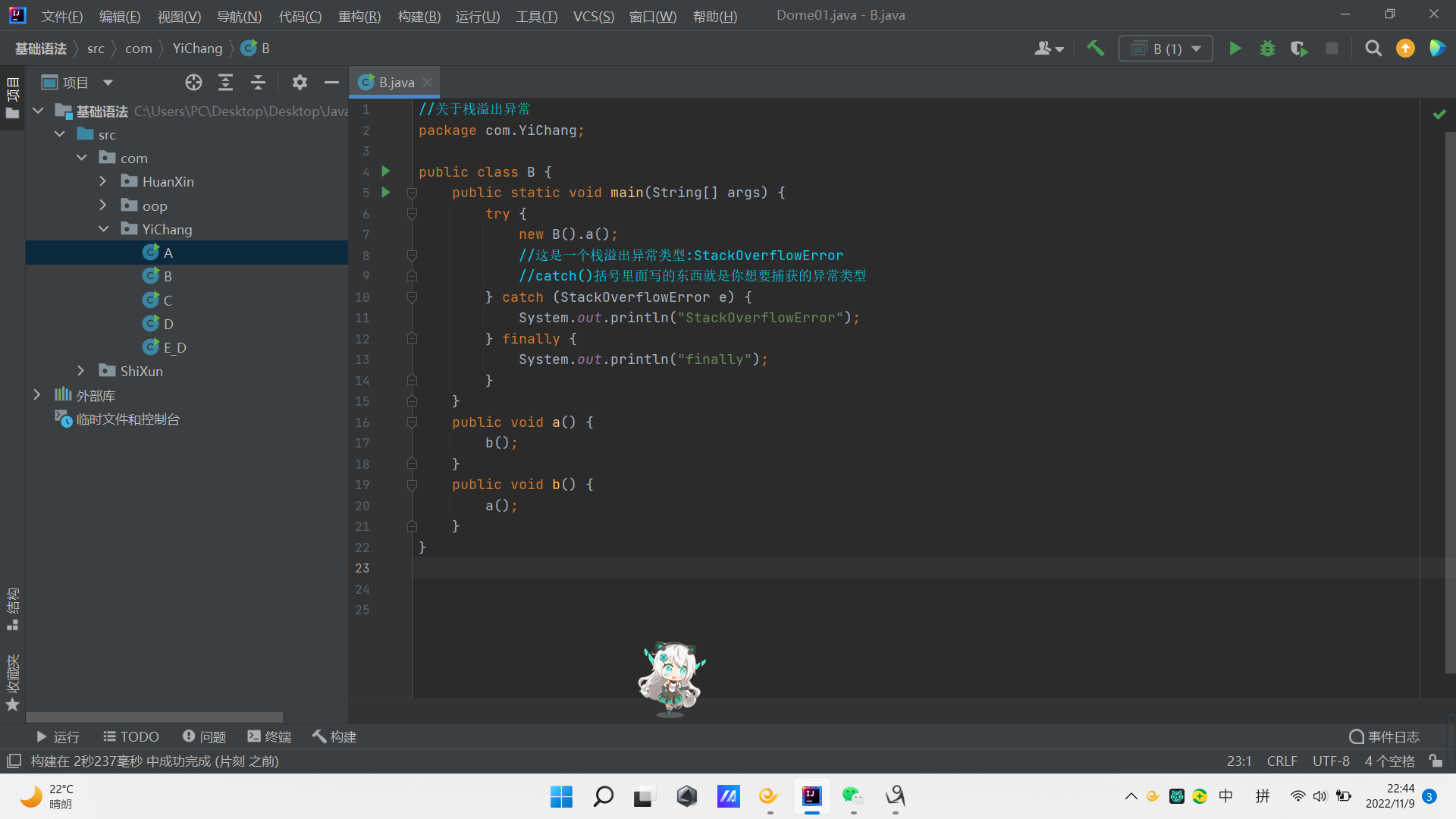1456x819 pixels.
Task: Click the locate-file target icon in Project panel
Action: pyautogui.click(x=193, y=83)
